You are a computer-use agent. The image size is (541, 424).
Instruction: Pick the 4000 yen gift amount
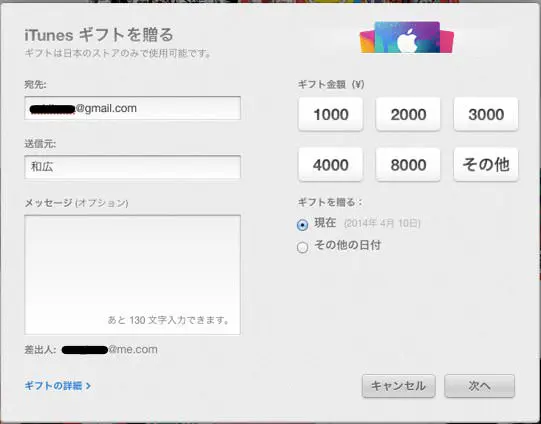pyautogui.click(x=331, y=165)
